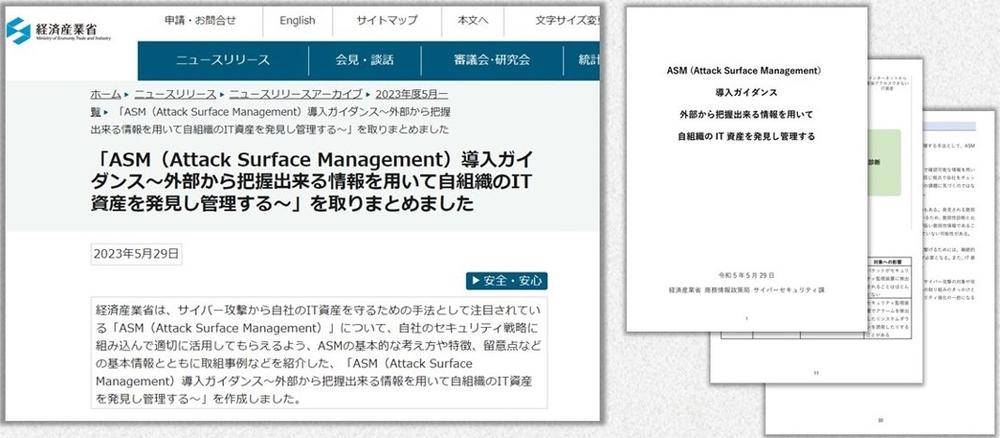This screenshot has height=438, width=1000.
Task: Click the date 2023年5月29日
Action: tap(136, 254)
